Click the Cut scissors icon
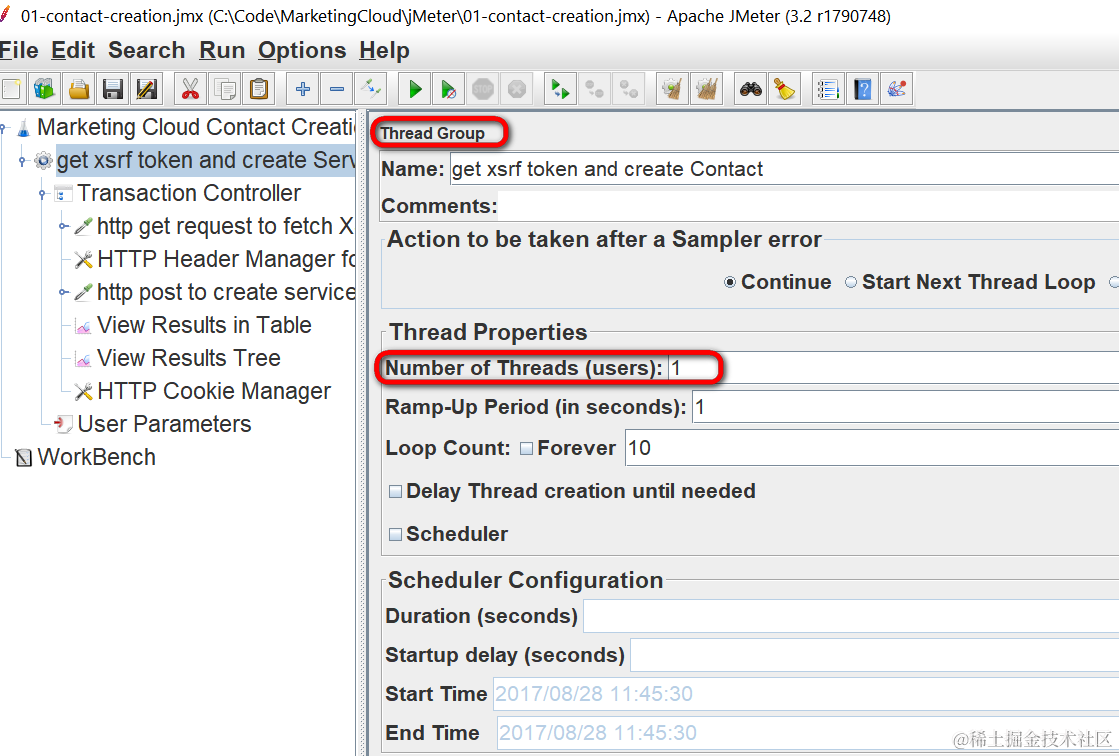 click(x=190, y=89)
